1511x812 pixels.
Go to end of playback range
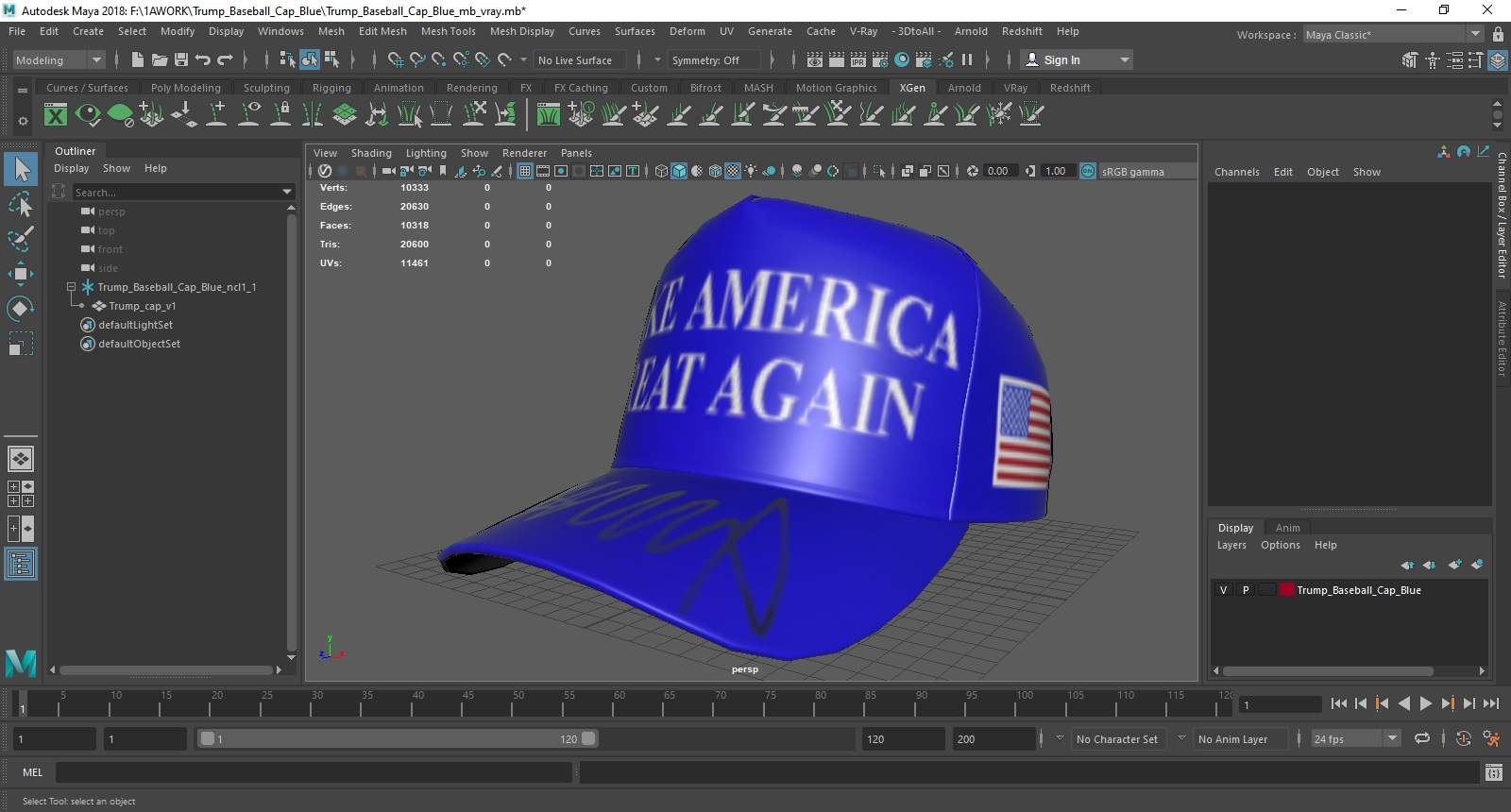pos(1491,703)
